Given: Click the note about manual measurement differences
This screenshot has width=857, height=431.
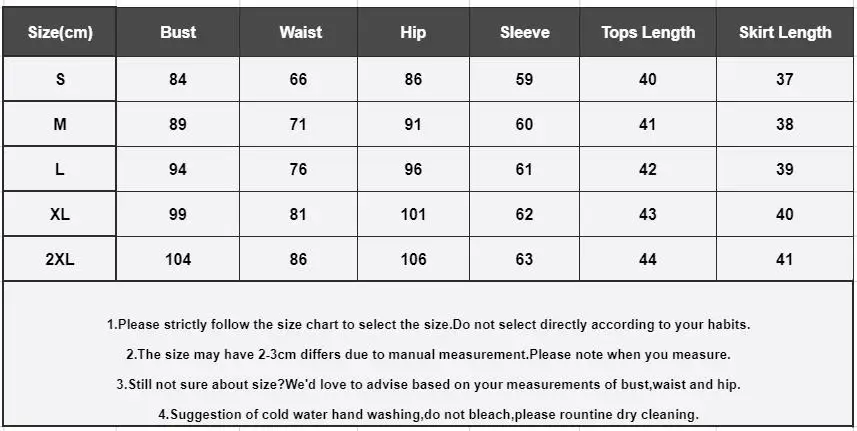Looking at the screenshot, I should click(x=428, y=355).
